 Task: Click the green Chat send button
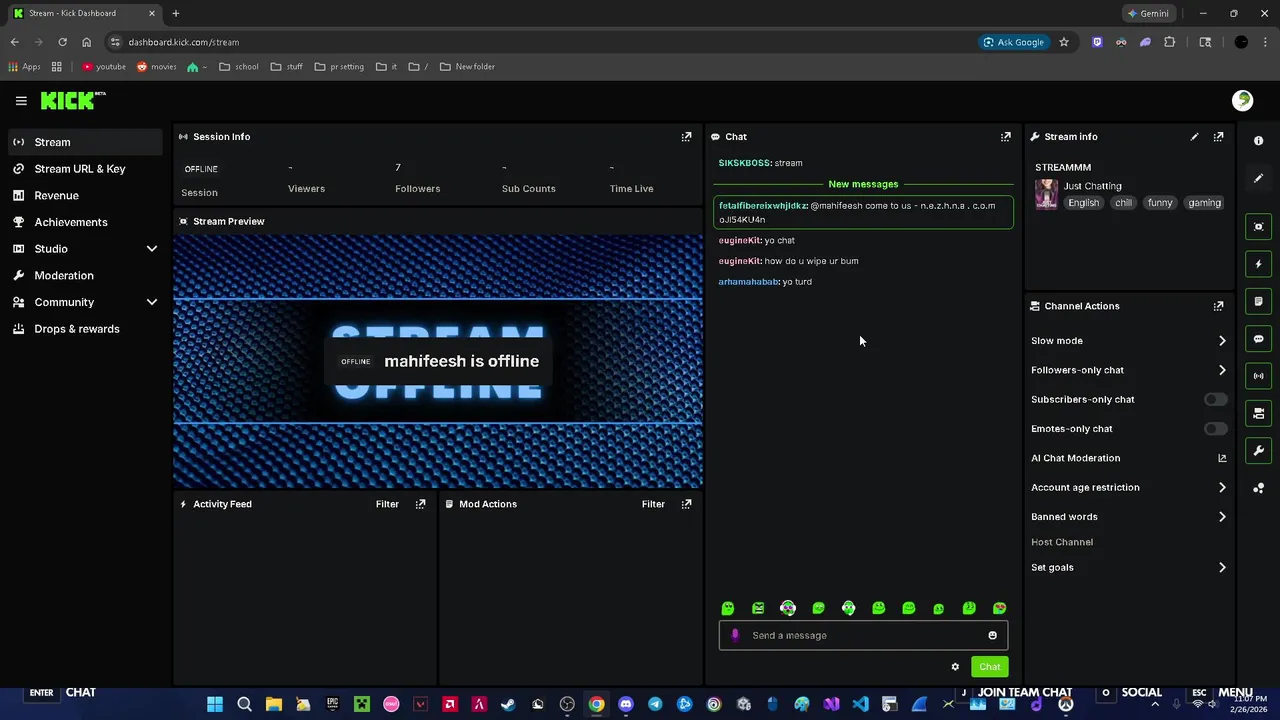point(989,667)
